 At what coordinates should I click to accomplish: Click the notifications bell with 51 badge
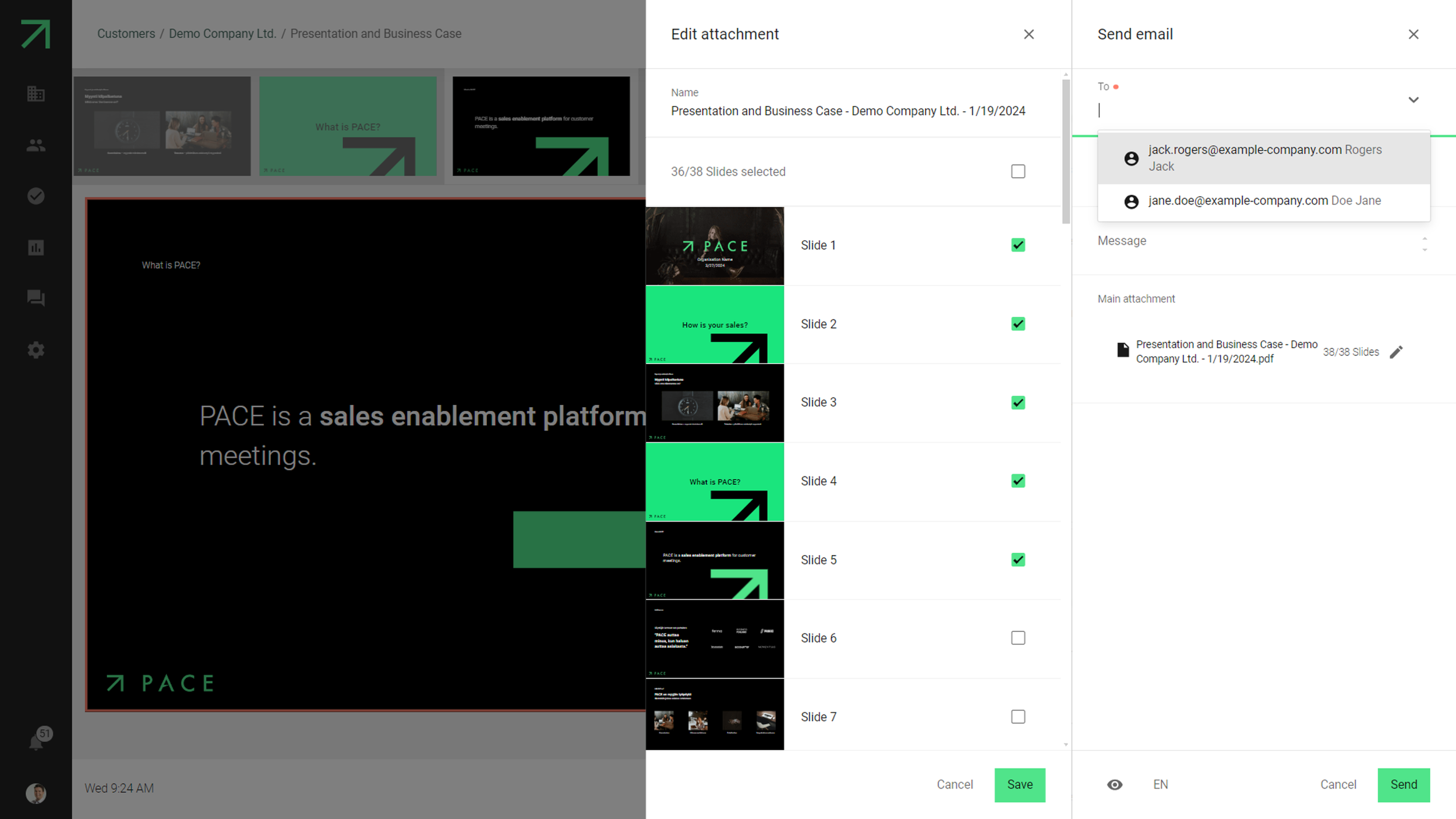click(x=37, y=741)
